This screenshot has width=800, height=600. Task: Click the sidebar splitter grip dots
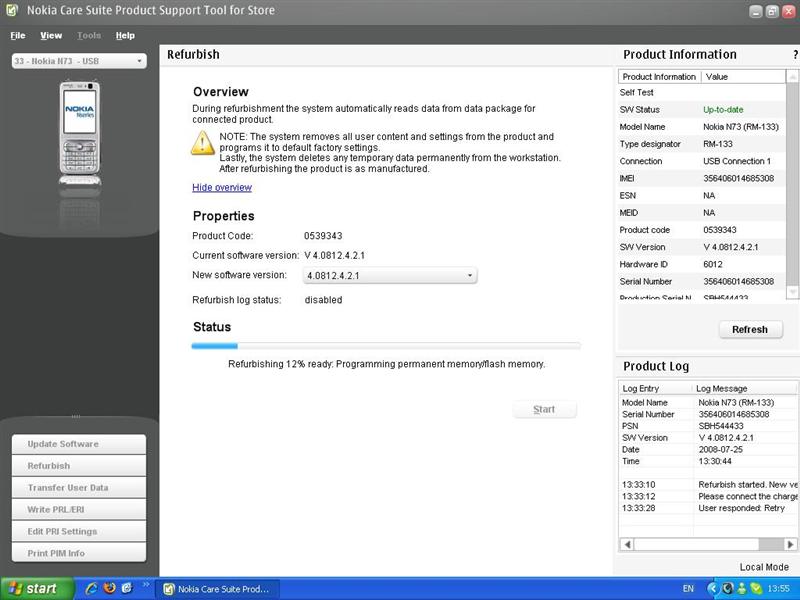[76, 417]
